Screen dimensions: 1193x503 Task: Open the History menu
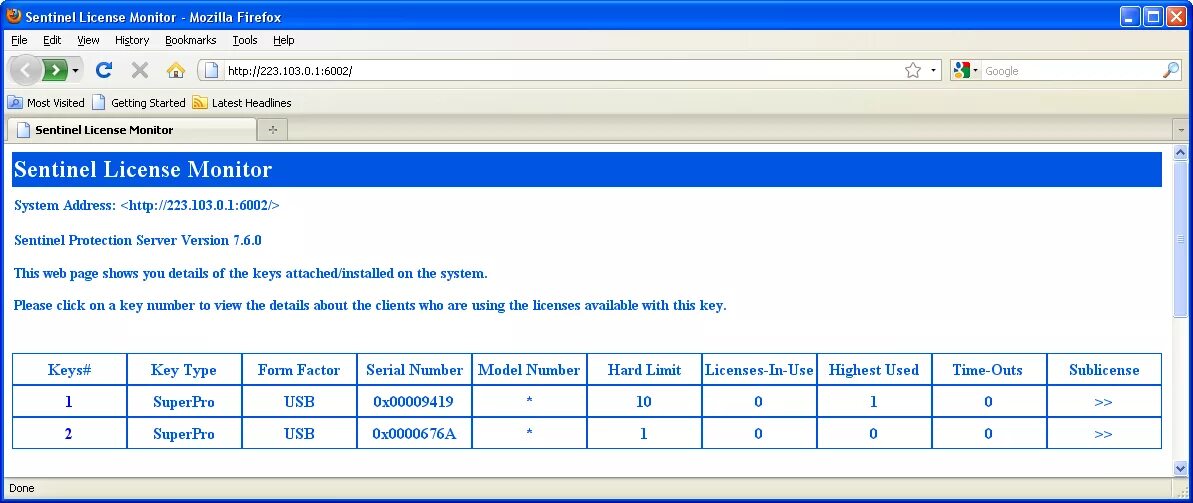click(132, 40)
